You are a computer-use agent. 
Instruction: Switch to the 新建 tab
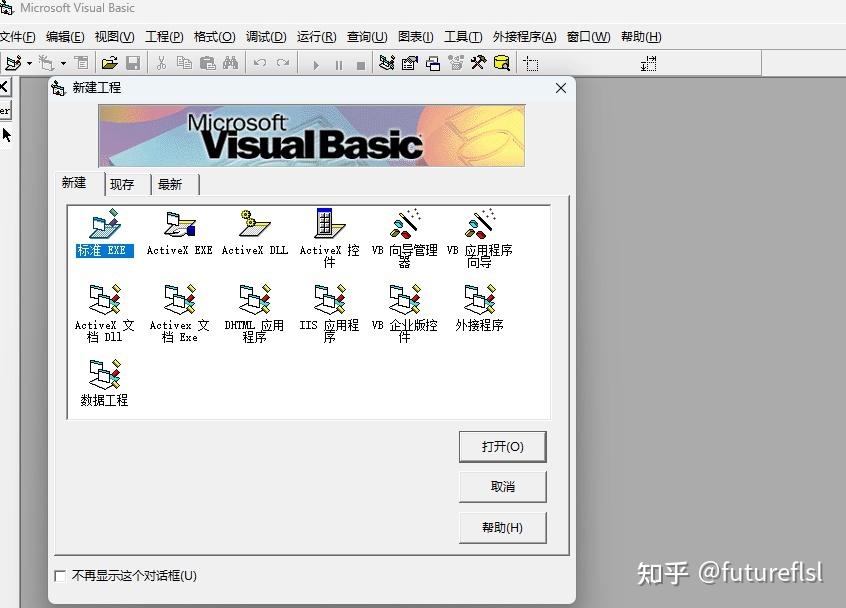point(74,183)
